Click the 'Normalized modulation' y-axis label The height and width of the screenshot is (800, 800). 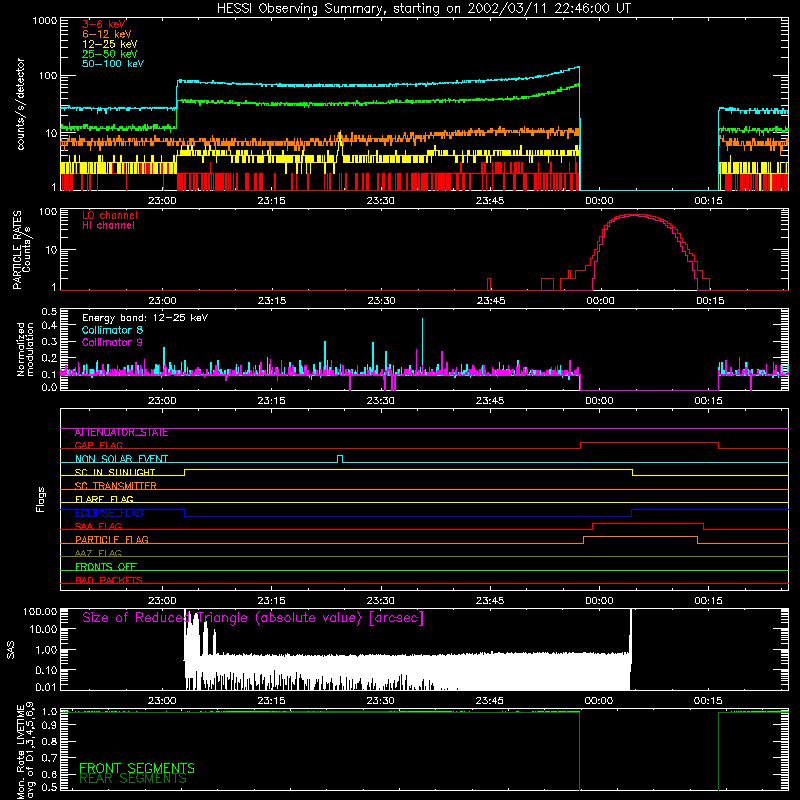(x=25, y=349)
